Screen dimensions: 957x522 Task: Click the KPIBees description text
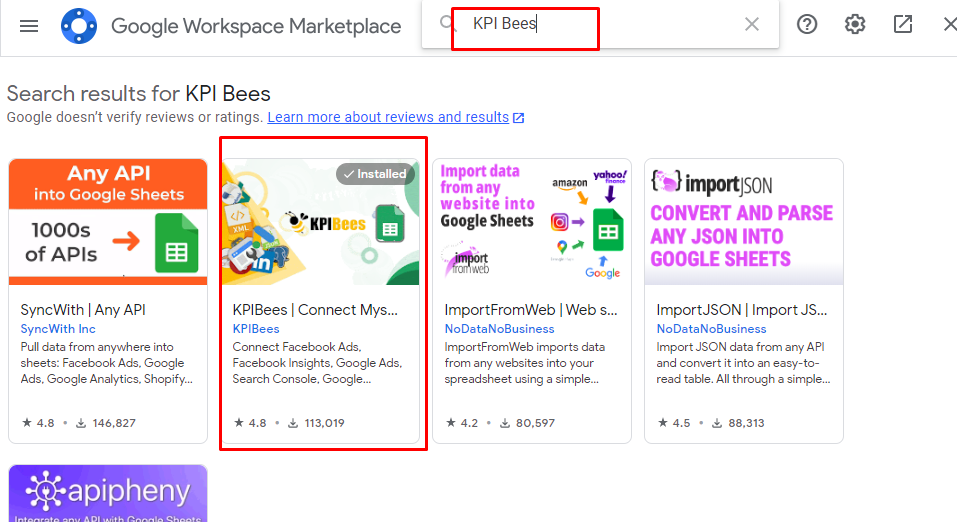(x=317, y=363)
